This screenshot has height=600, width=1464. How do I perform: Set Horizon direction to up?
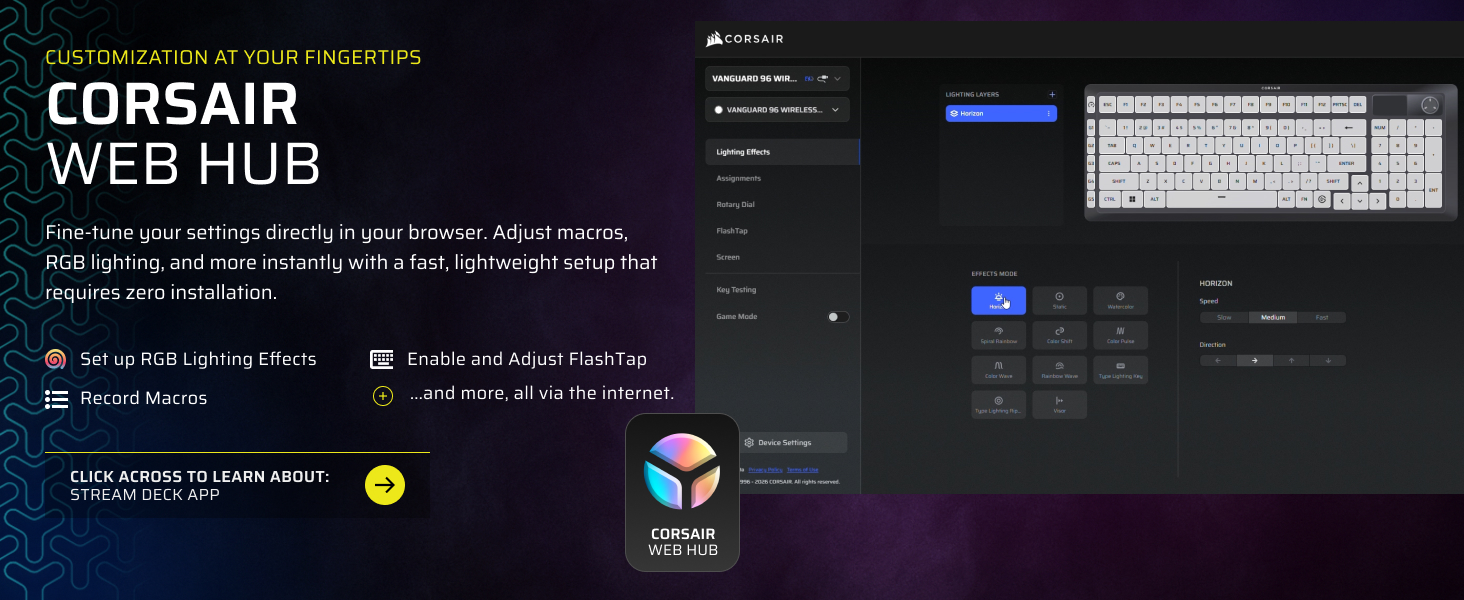pyautogui.click(x=1291, y=360)
